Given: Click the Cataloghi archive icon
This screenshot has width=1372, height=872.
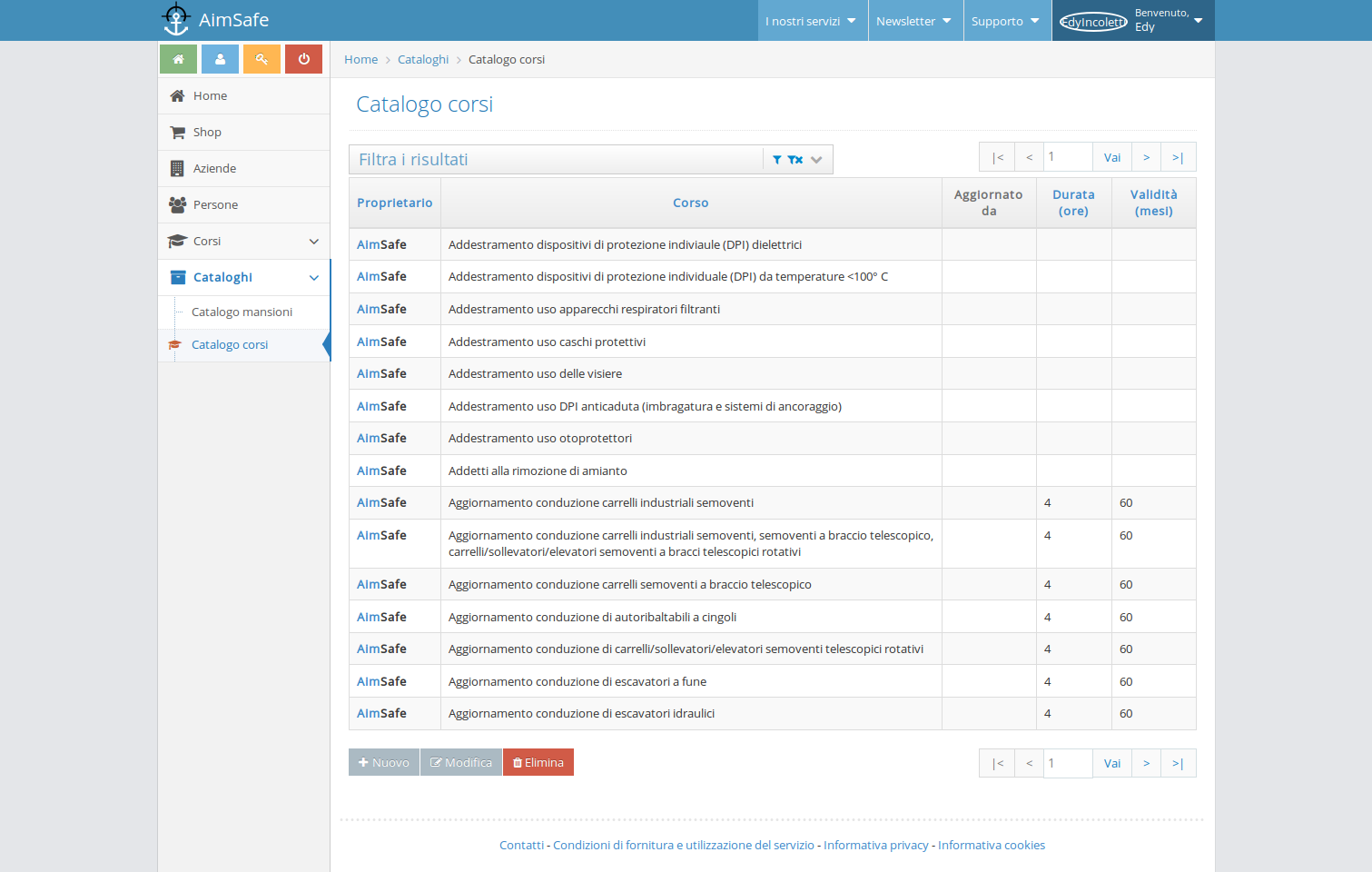Looking at the screenshot, I should point(178,278).
